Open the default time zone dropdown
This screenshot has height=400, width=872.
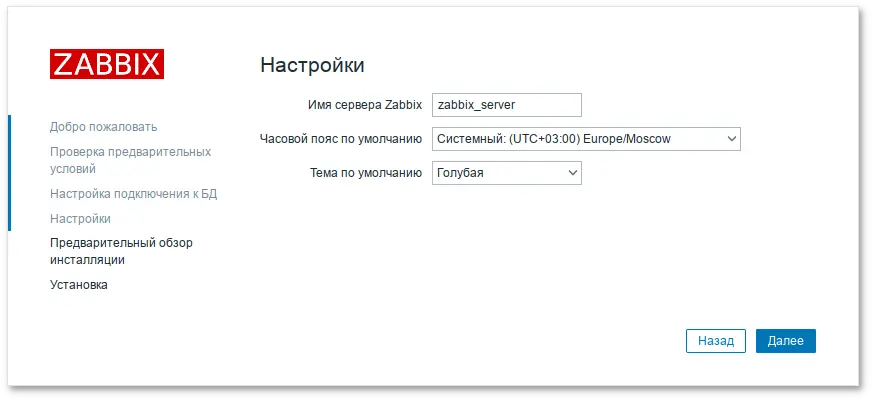[586, 139]
